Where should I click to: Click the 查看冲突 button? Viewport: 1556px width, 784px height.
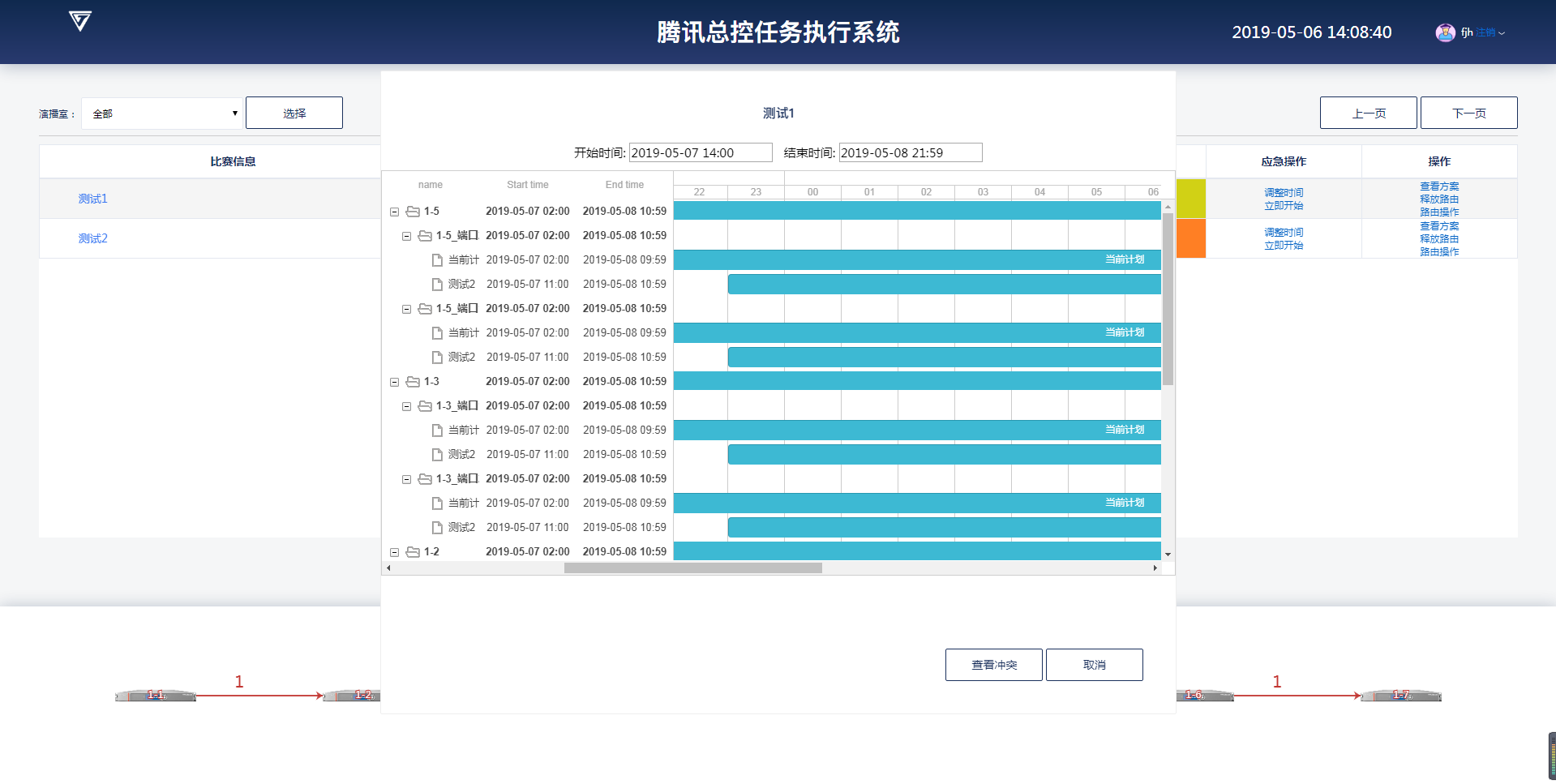(993, 665)
